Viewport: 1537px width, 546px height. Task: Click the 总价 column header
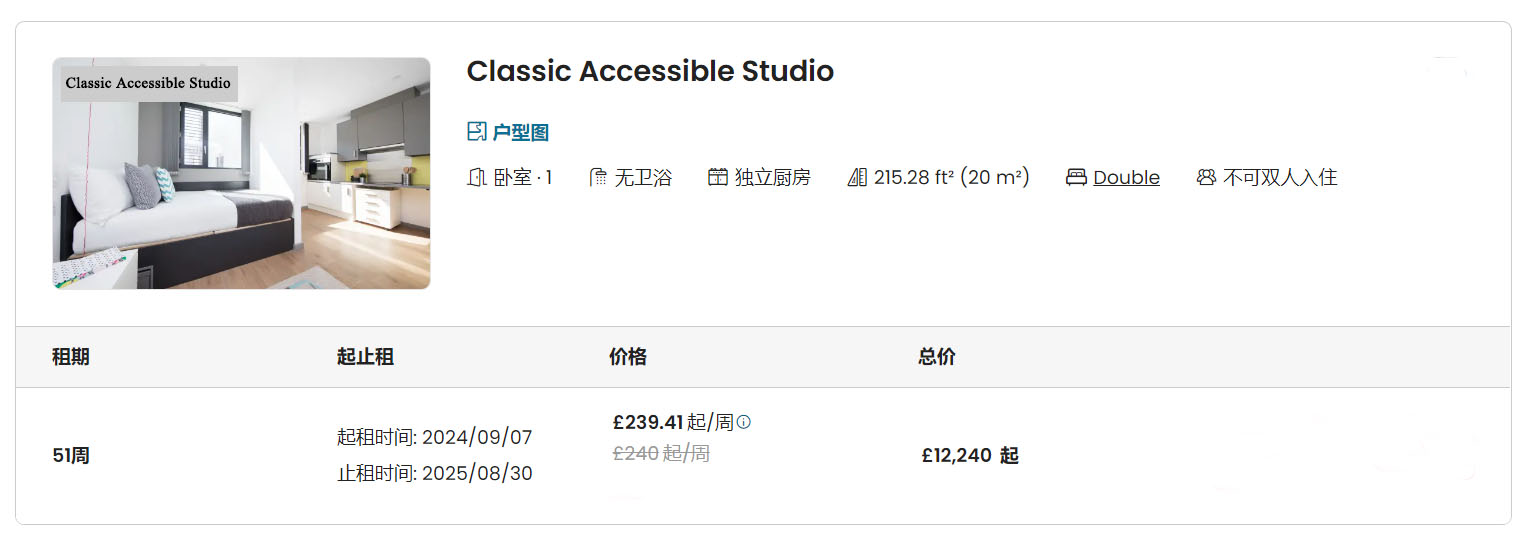pyautogui.click(x=937, y=357)
